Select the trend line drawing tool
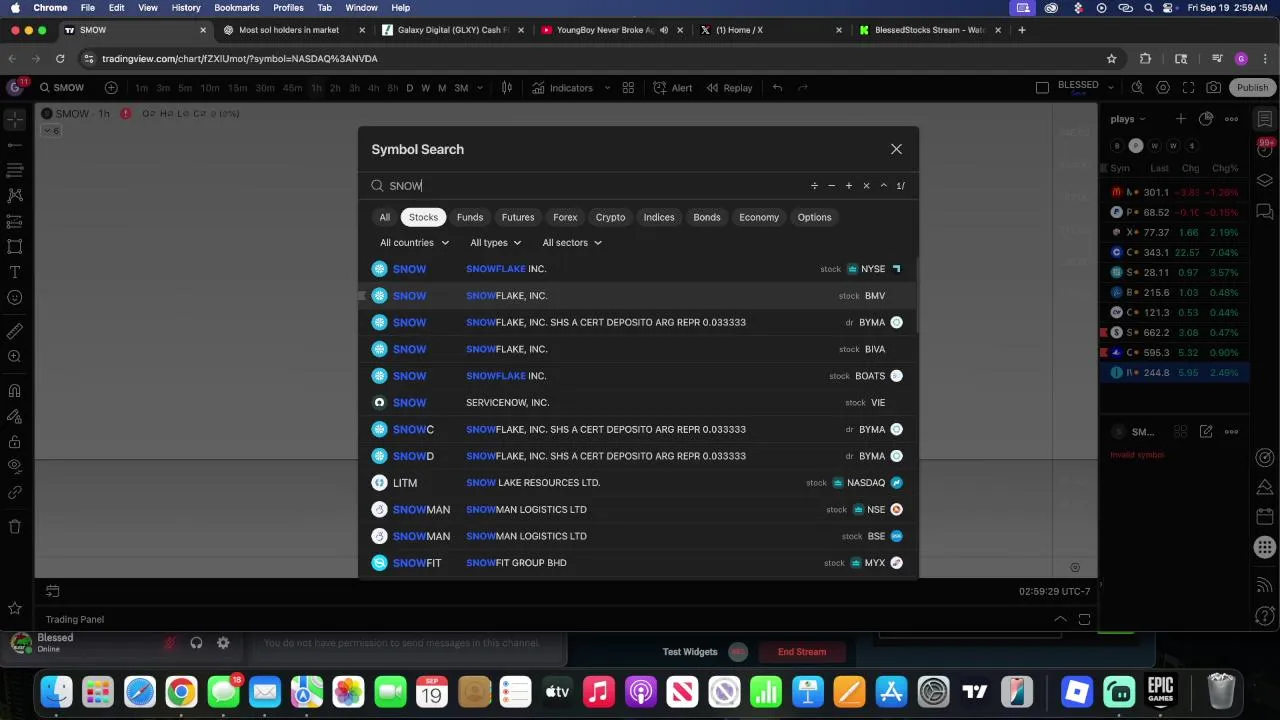This screenshot has height=720, width=1280. click(15, 146)
